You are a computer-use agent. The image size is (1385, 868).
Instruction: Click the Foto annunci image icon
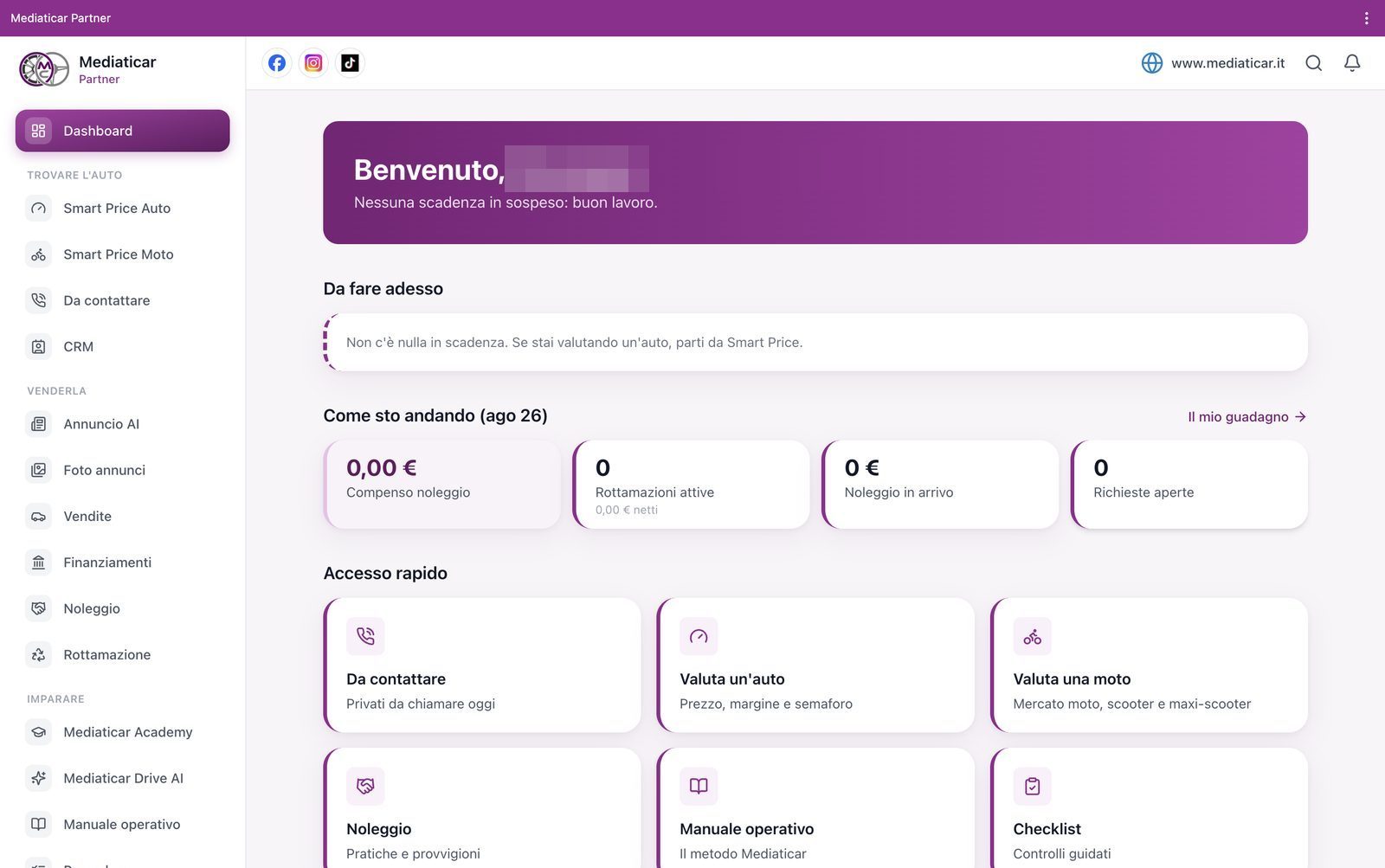(38, 470)
